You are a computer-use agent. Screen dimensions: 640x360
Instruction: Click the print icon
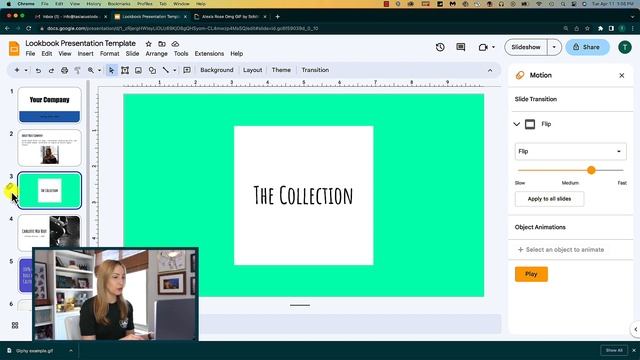pos(64,70)
